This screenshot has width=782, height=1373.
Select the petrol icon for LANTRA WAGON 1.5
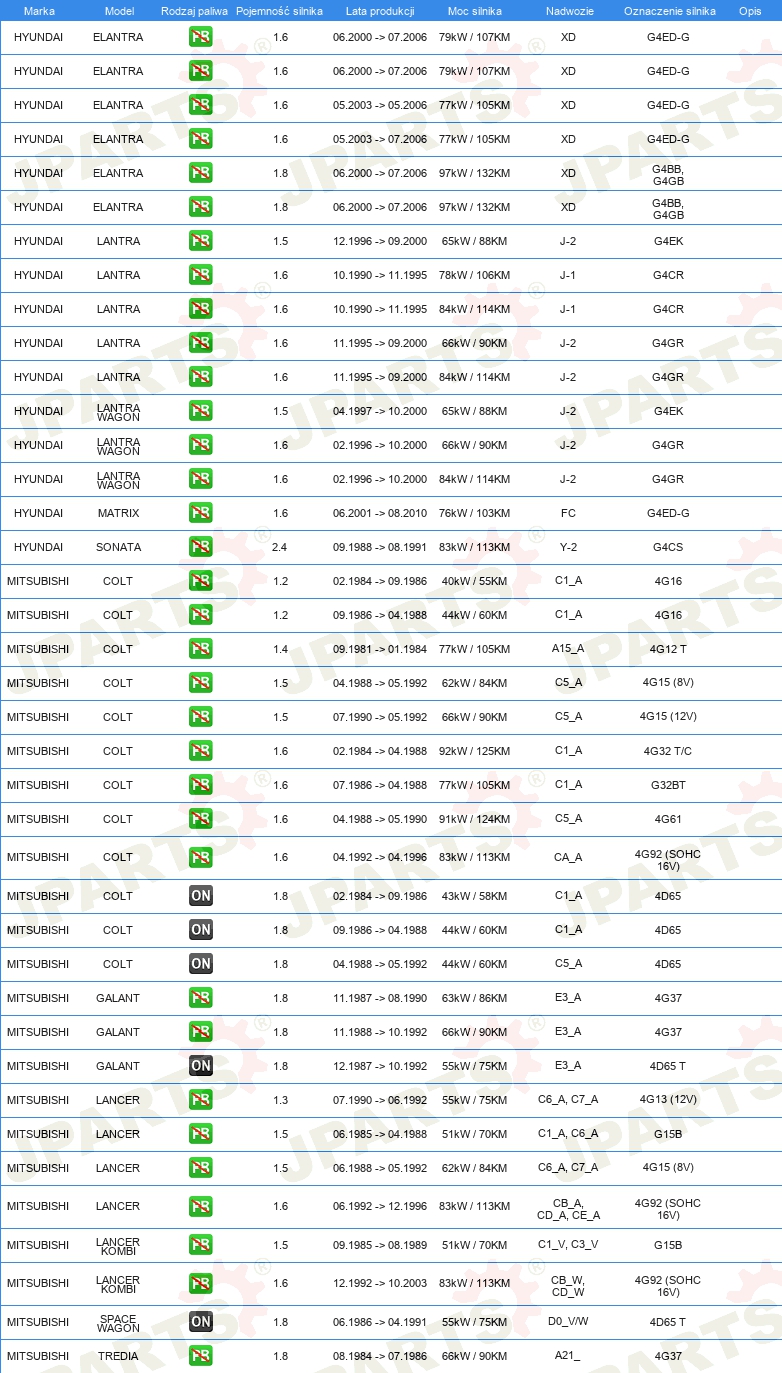point(201,411)
